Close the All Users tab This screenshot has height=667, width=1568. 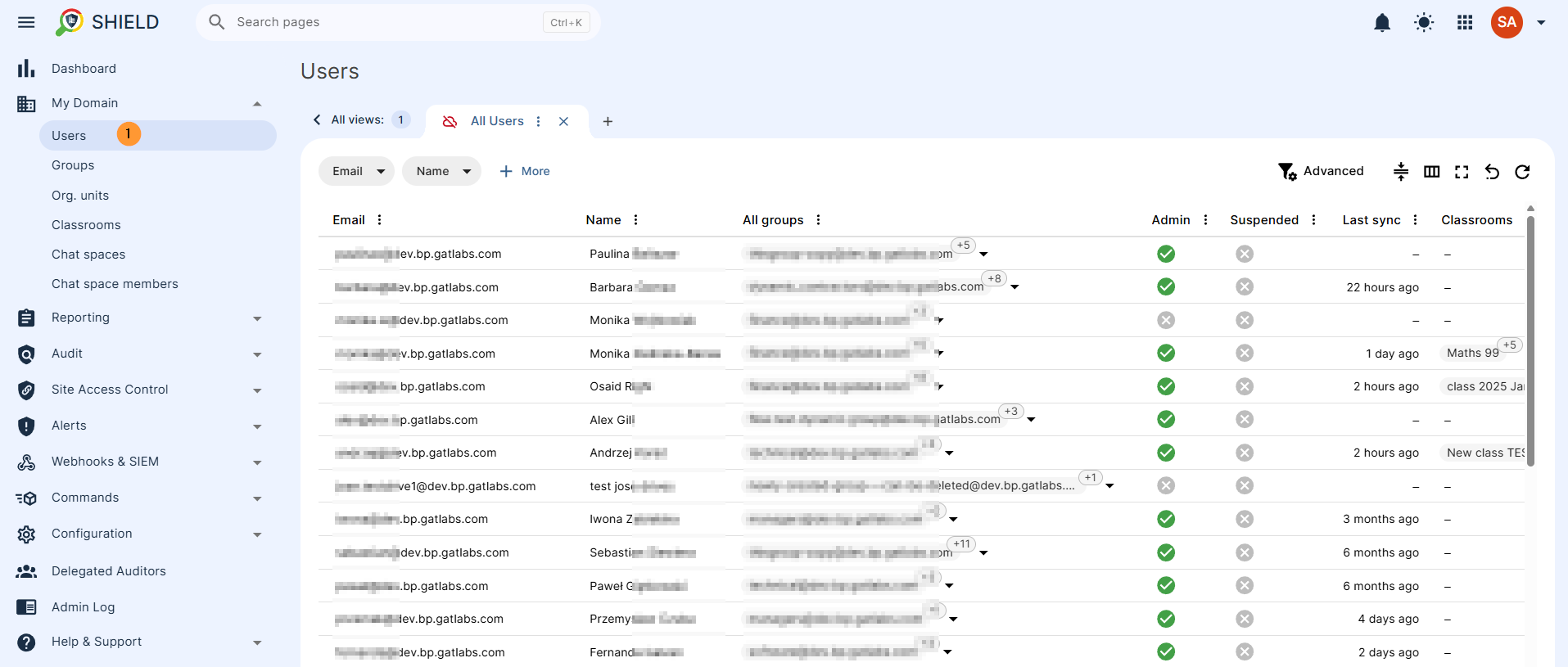tap(563, 121)
